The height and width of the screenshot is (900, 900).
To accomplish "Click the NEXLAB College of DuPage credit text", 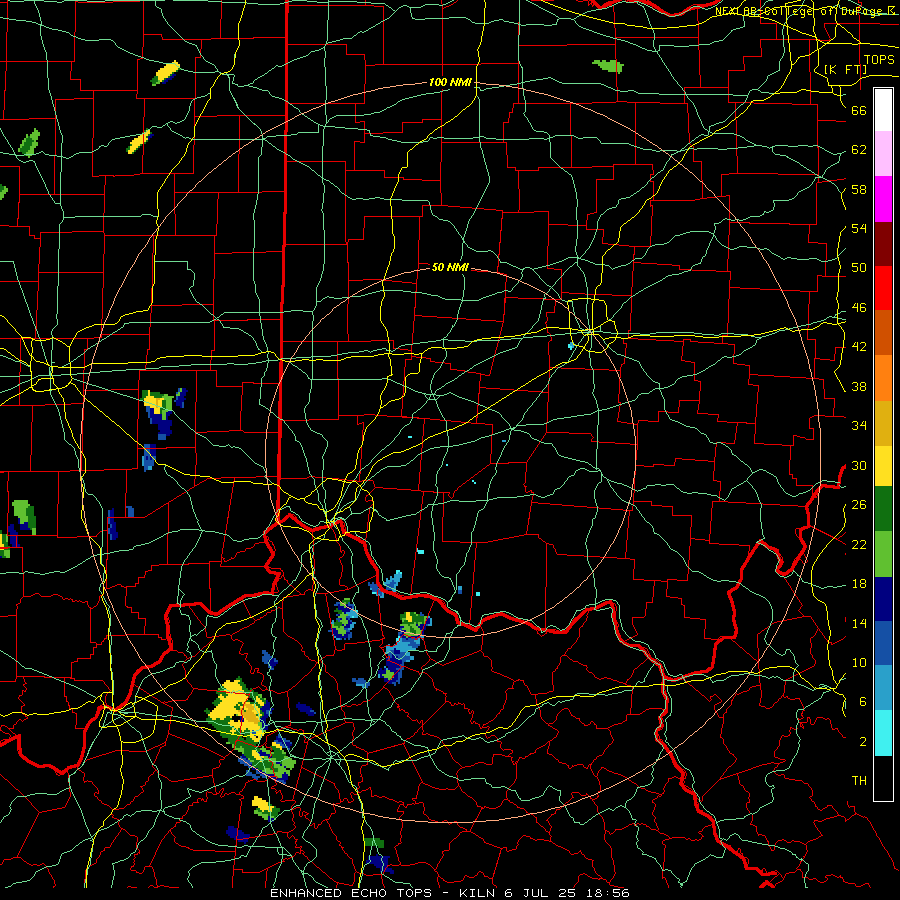I will 804,11.
